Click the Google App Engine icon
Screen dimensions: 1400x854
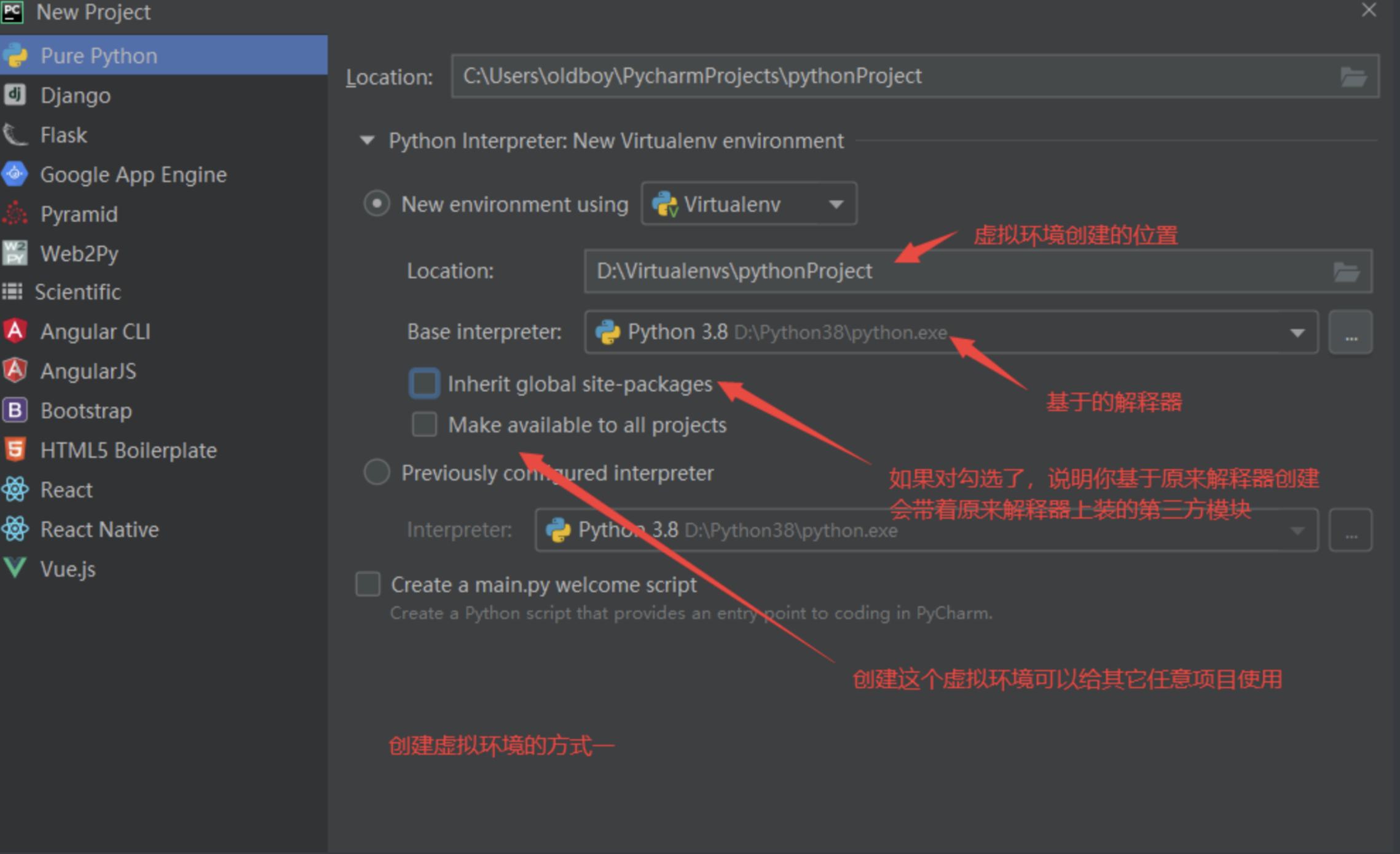15,174
